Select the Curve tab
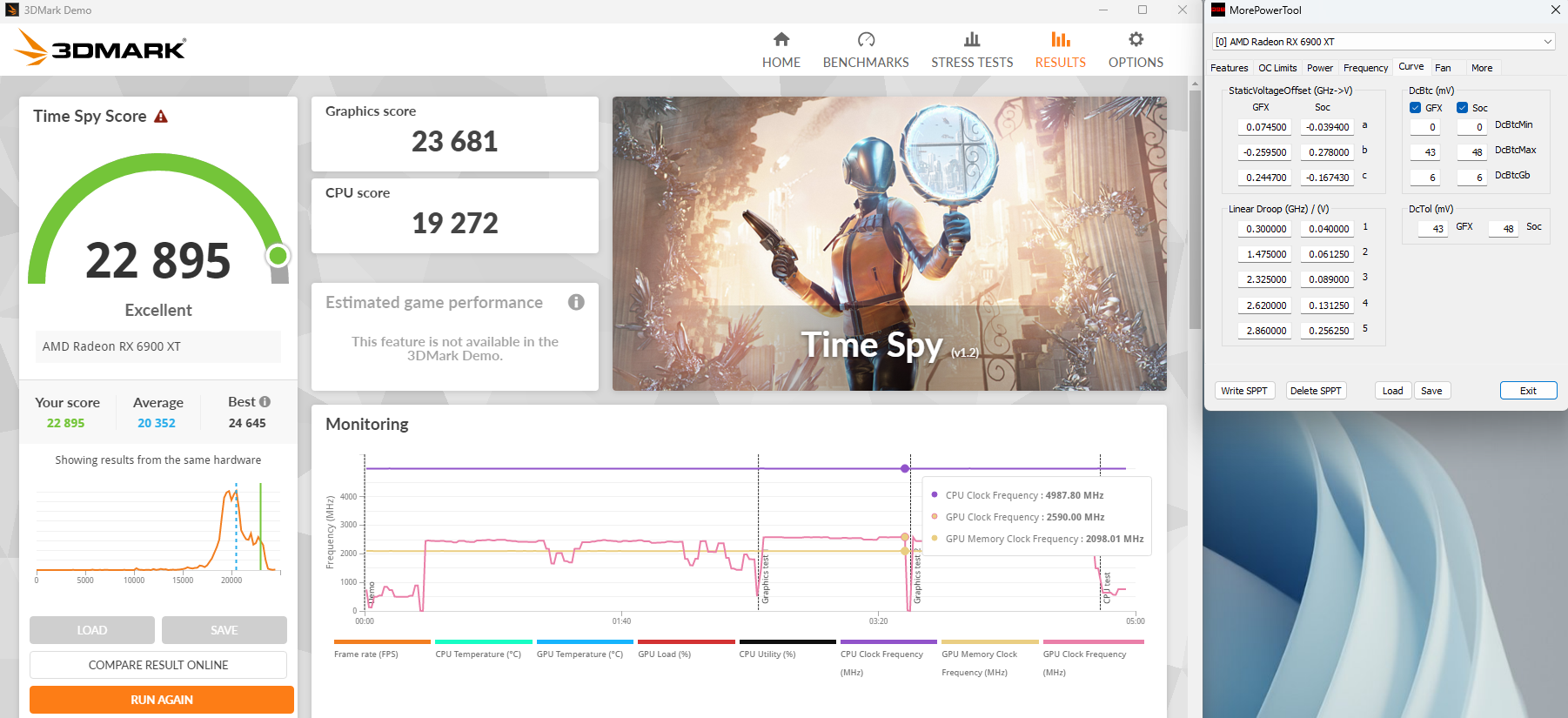 click(1411, 67)
